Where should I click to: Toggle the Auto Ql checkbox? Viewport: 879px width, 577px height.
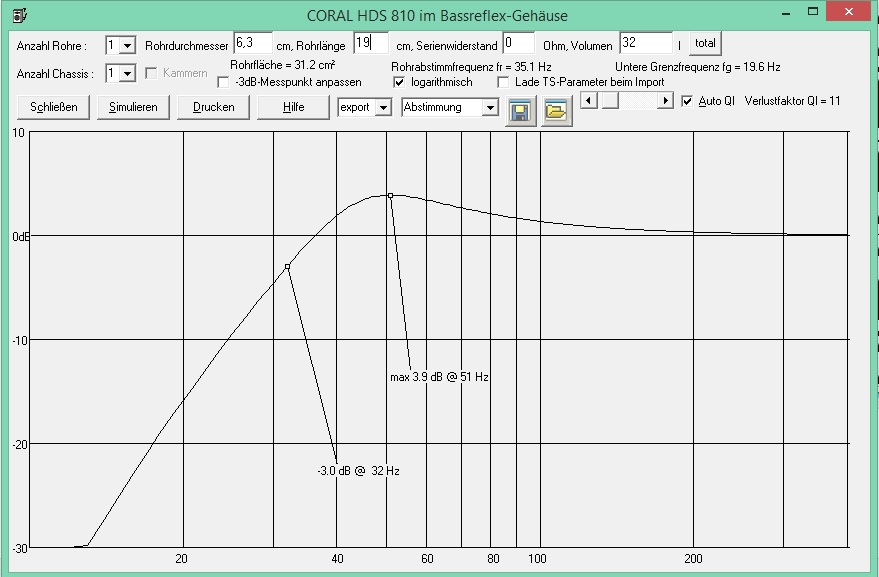click(x=686, y=101)
